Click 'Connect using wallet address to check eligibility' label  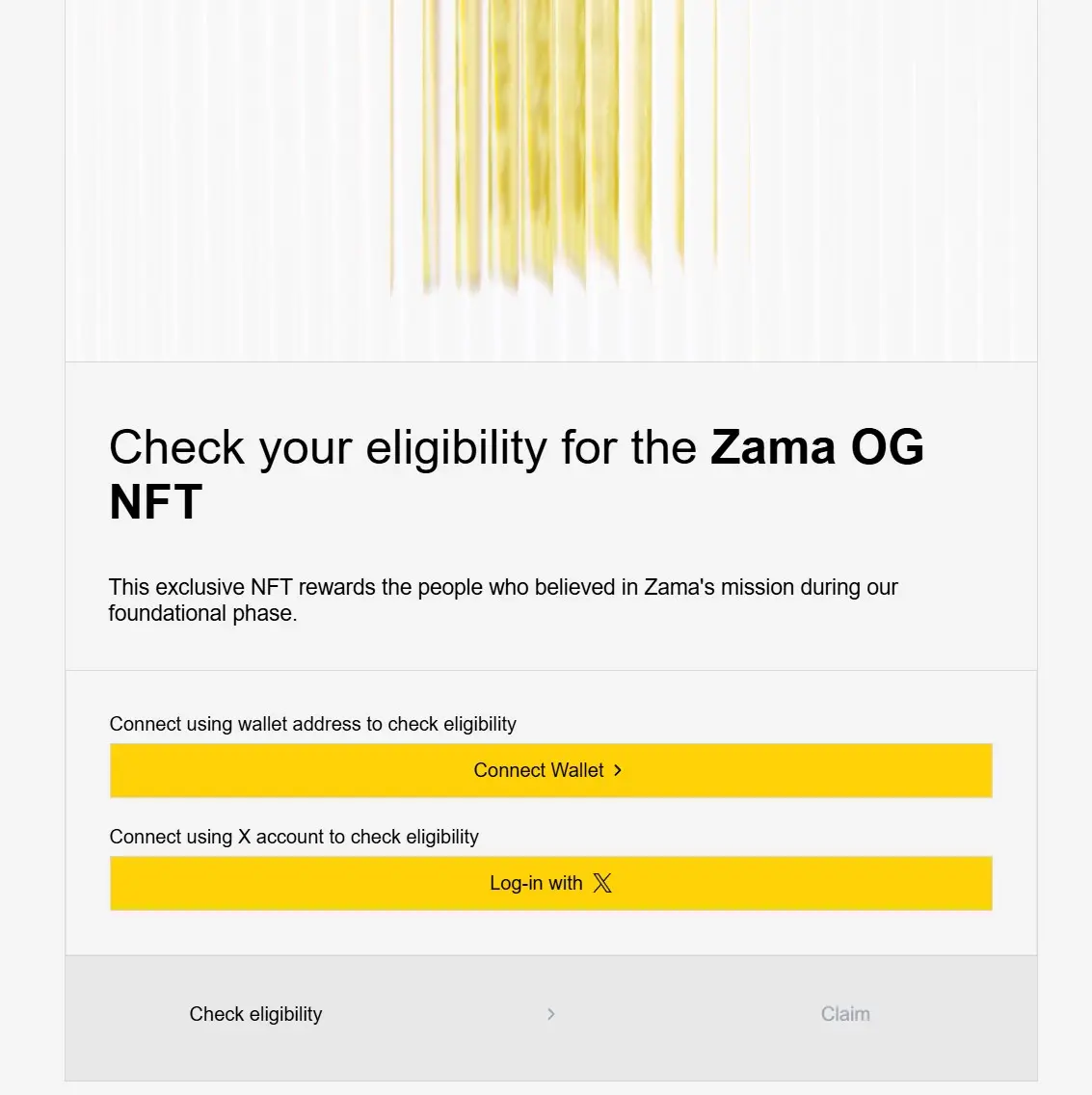click(312, 724)
